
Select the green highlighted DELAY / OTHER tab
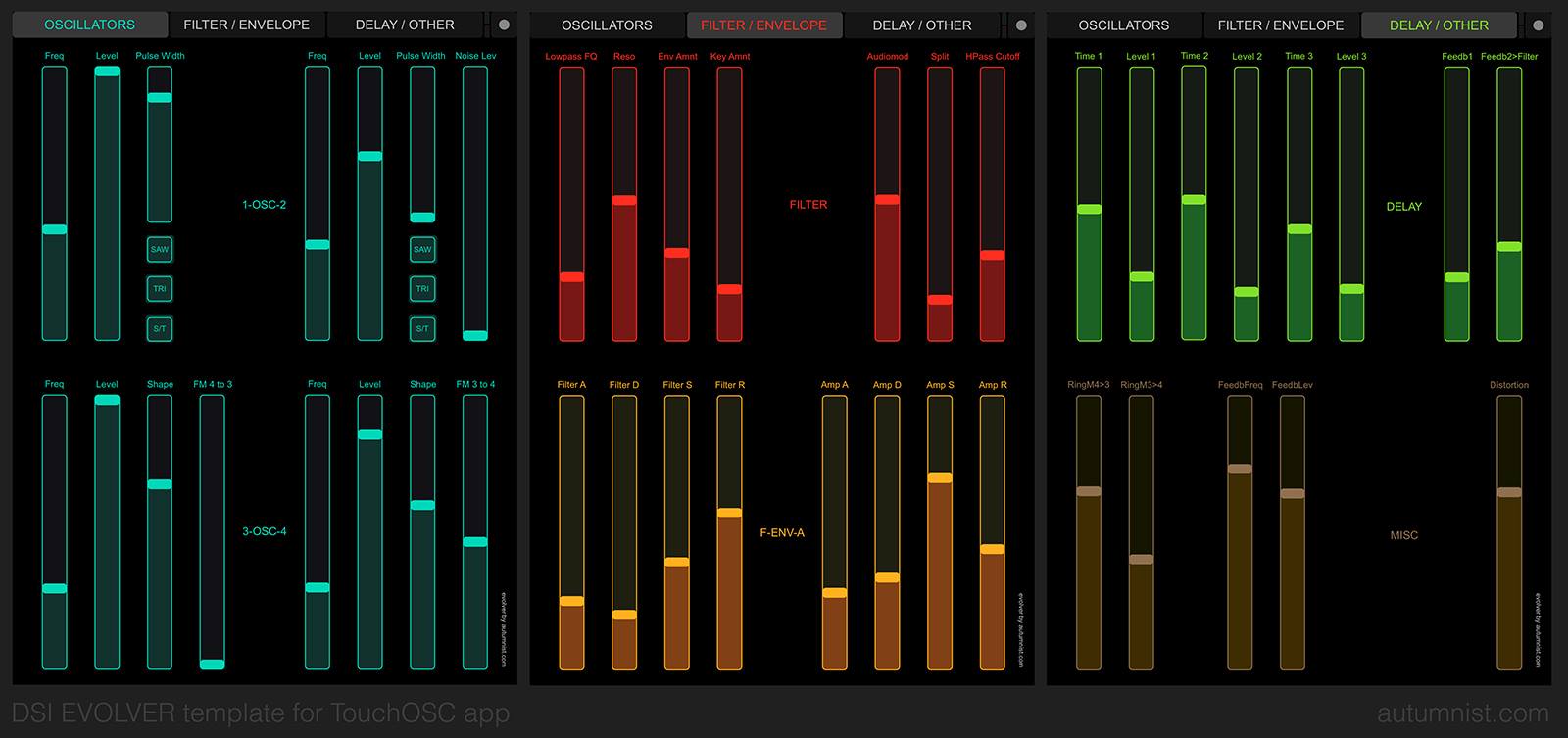tap(1438, 25)
